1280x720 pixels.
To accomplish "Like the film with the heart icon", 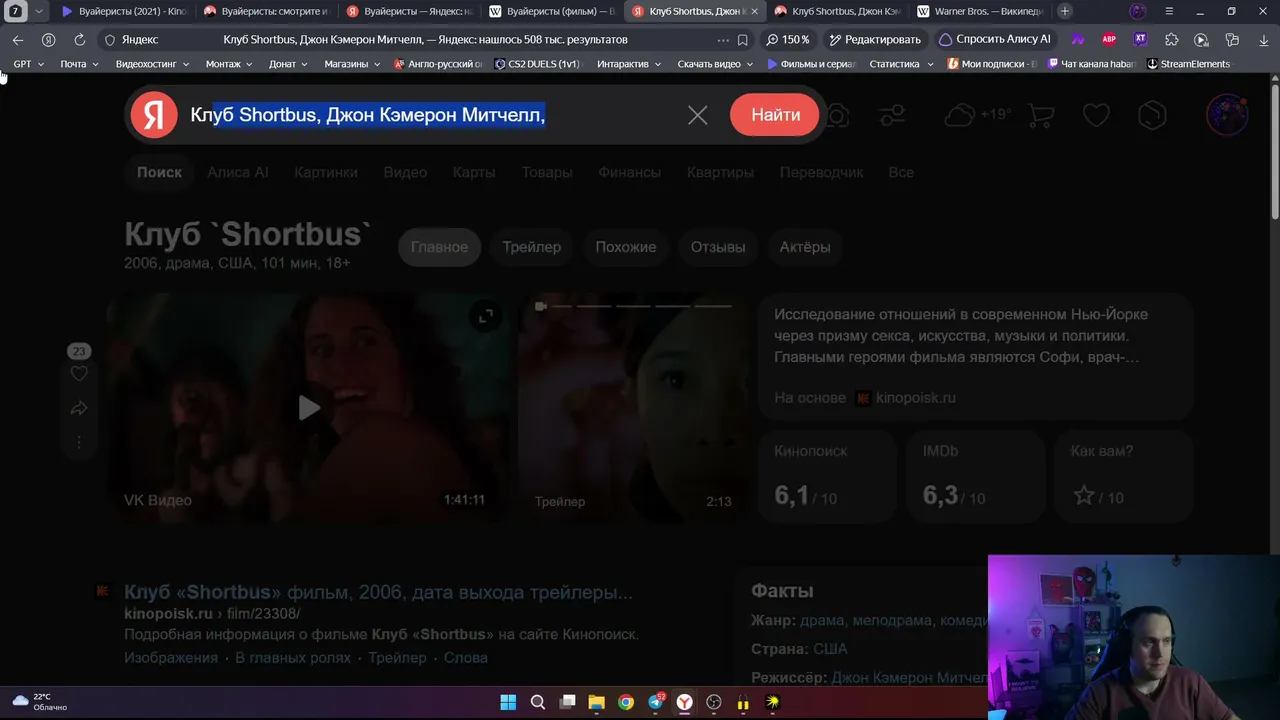I will point(79,373).
